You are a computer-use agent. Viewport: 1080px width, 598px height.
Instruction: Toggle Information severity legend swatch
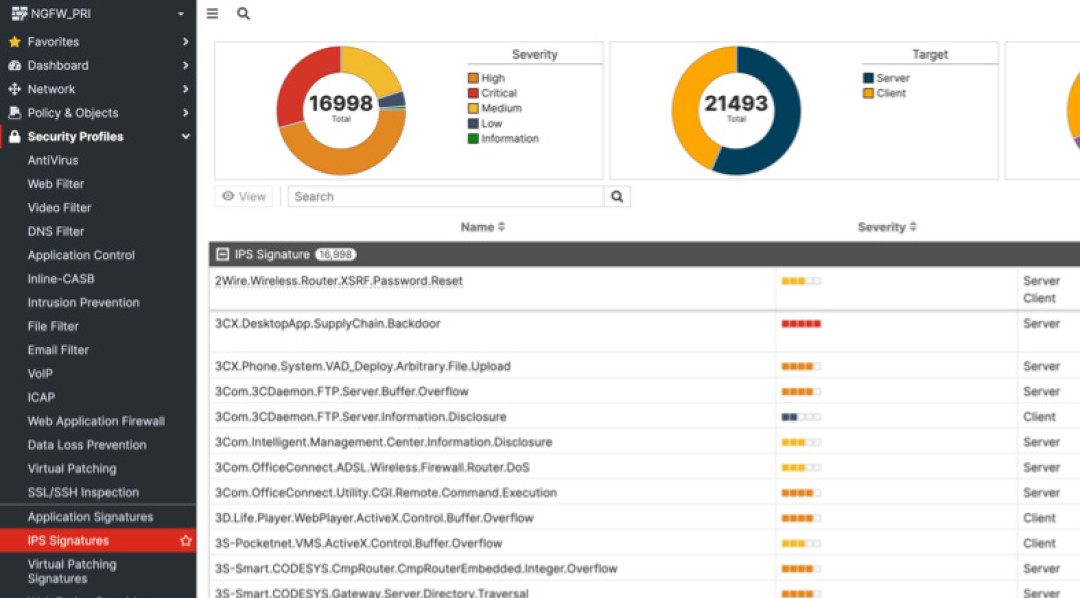(473, 138)
